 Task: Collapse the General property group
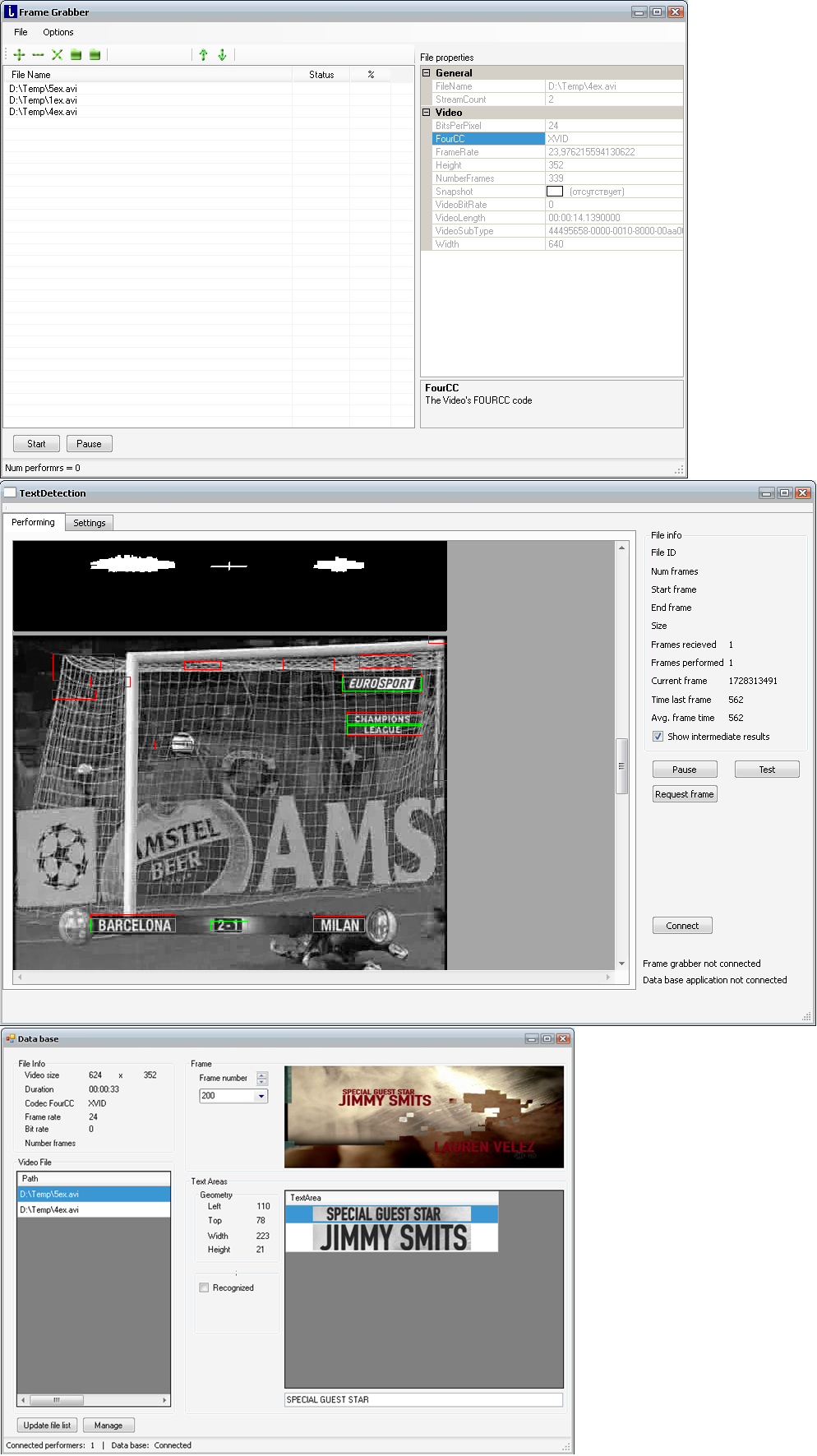point(427,73)
